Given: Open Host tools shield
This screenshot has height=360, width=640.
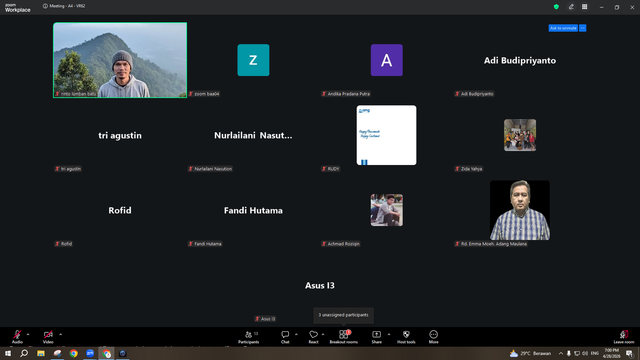Looking at the screenshot, I should click(406, 337).
